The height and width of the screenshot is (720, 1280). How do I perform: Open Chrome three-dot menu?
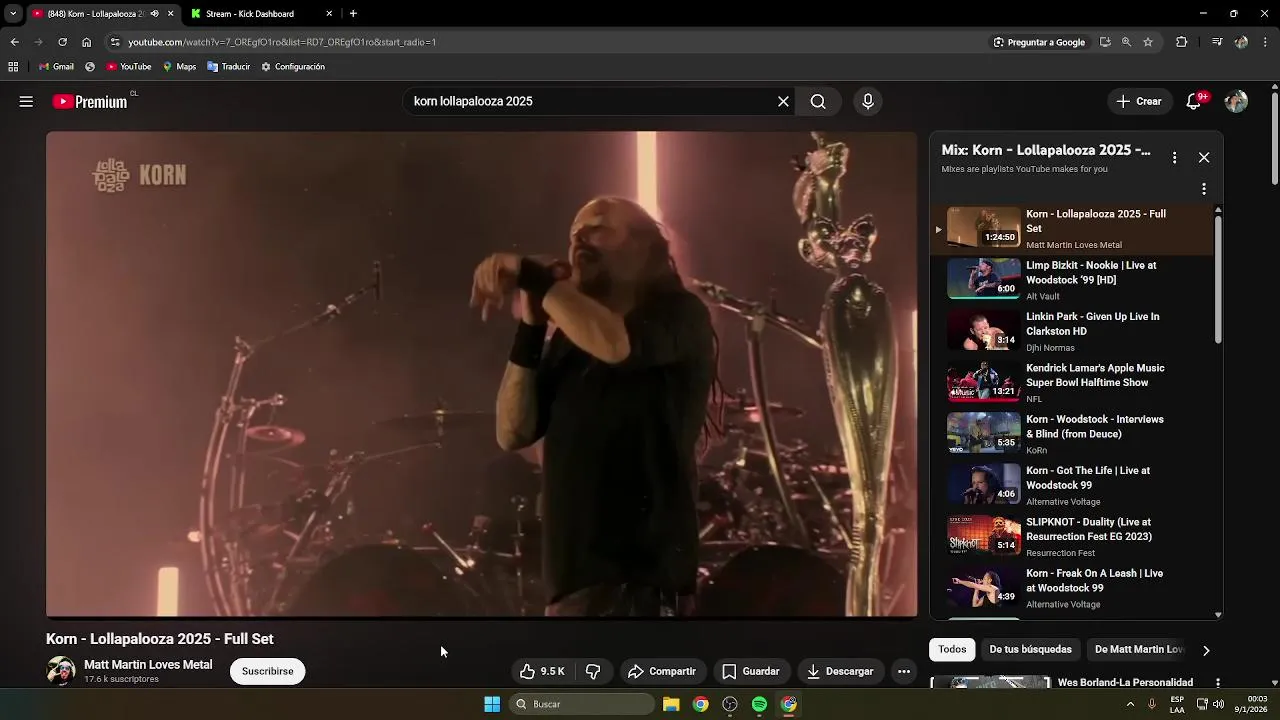click(1265, 42)
